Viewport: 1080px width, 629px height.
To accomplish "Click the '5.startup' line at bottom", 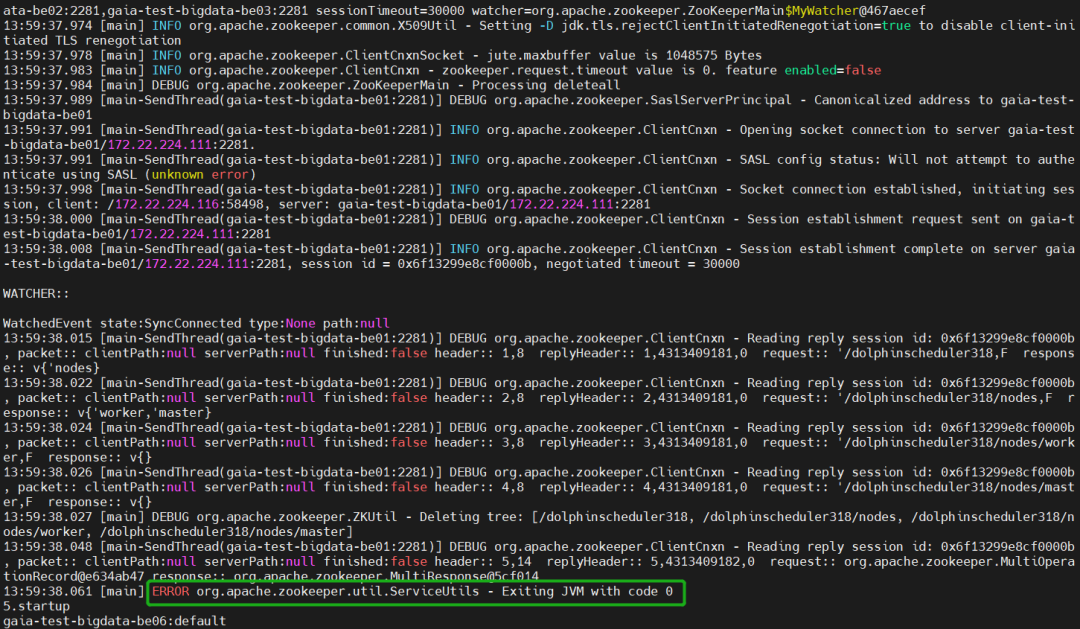I will [36, 606].
